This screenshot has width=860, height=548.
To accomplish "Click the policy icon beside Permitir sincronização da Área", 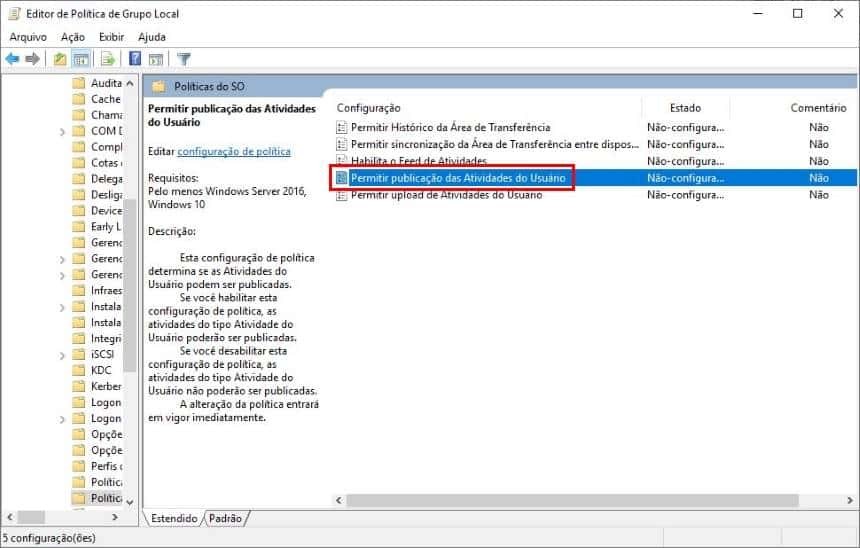I will (342, 144).
